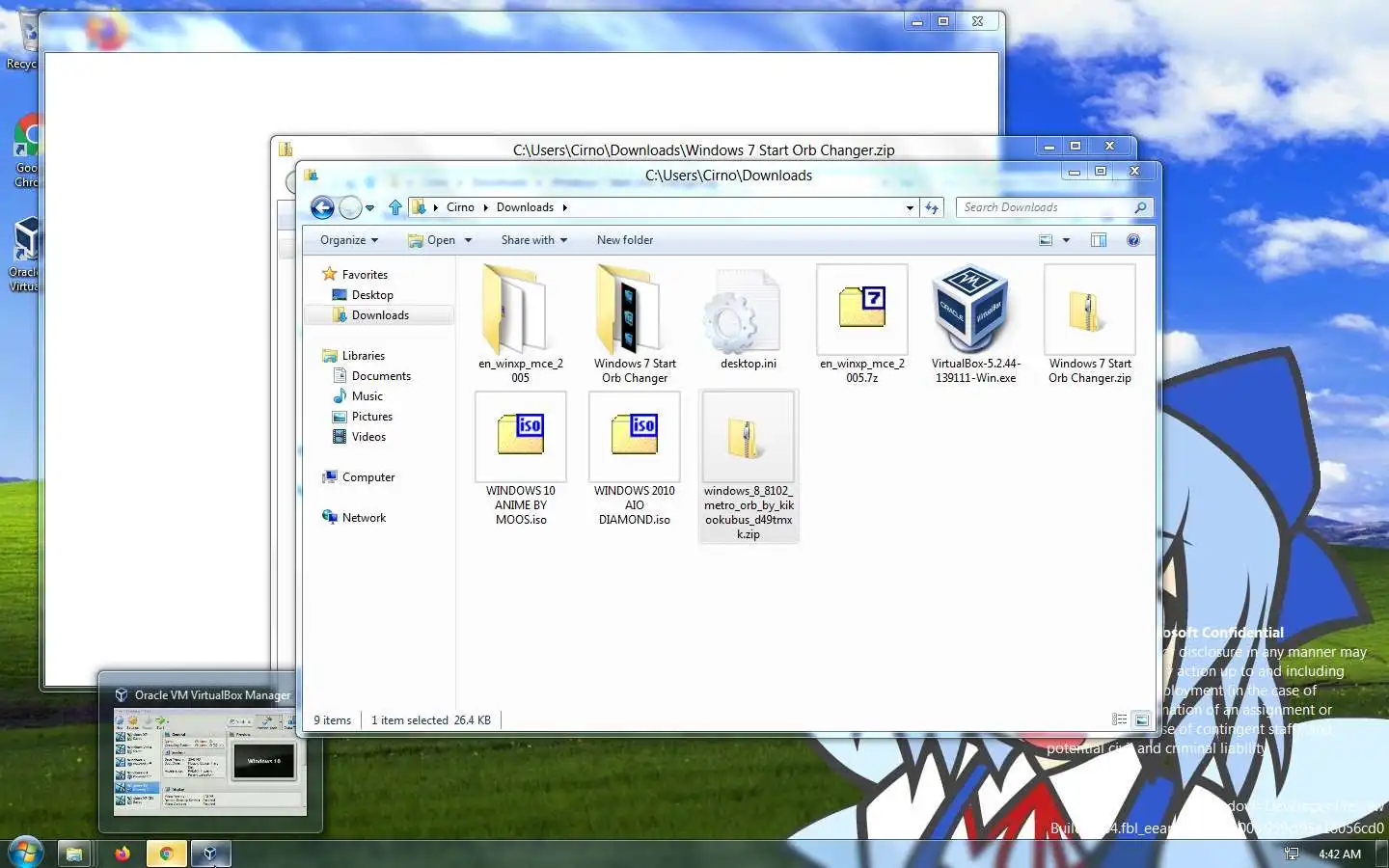This screenshot has height=868, width=1389.
Task: Toggle the preview pane button
Action: click(1098, 240)
